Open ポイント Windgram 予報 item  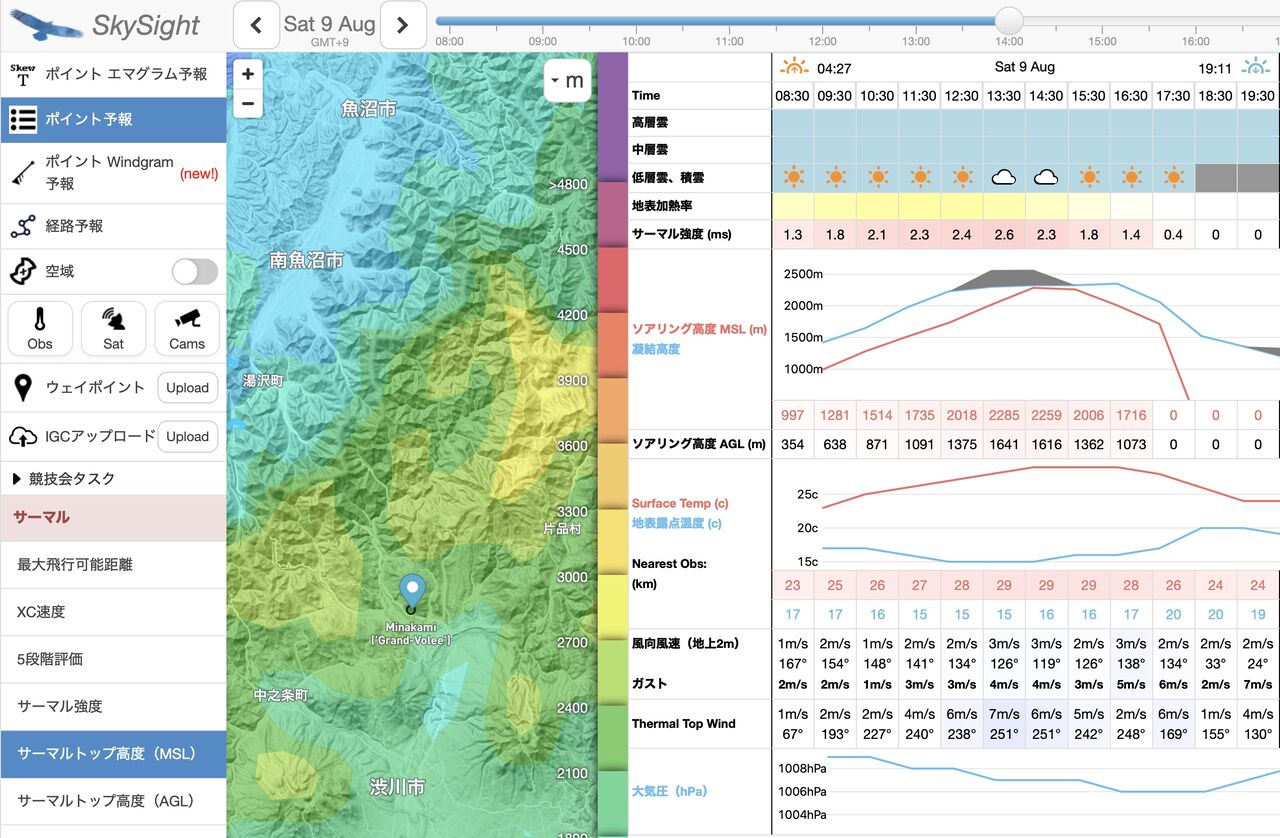click(113, 173)
